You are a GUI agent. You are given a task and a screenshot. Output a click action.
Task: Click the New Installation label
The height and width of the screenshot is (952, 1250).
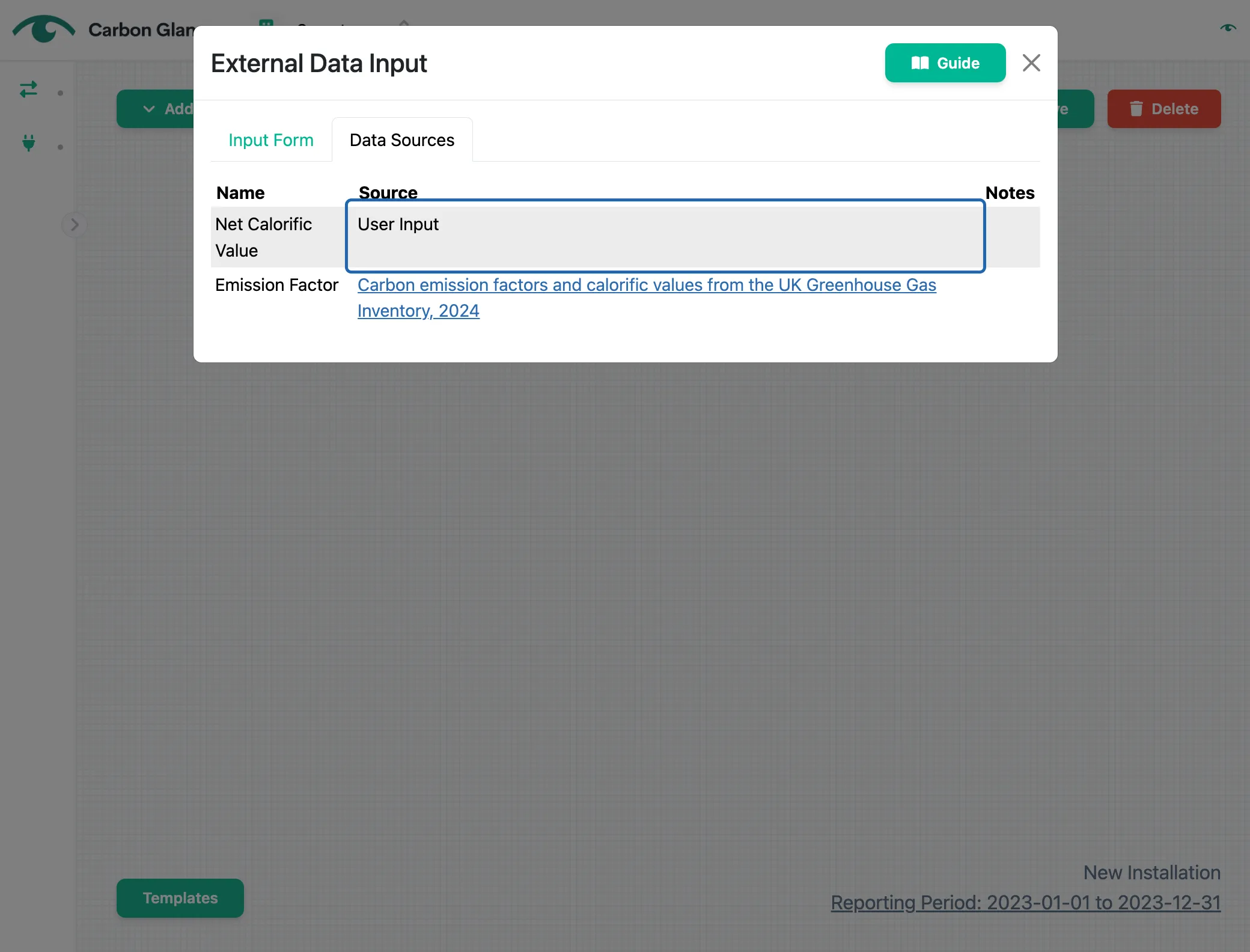coord(1151,872)
